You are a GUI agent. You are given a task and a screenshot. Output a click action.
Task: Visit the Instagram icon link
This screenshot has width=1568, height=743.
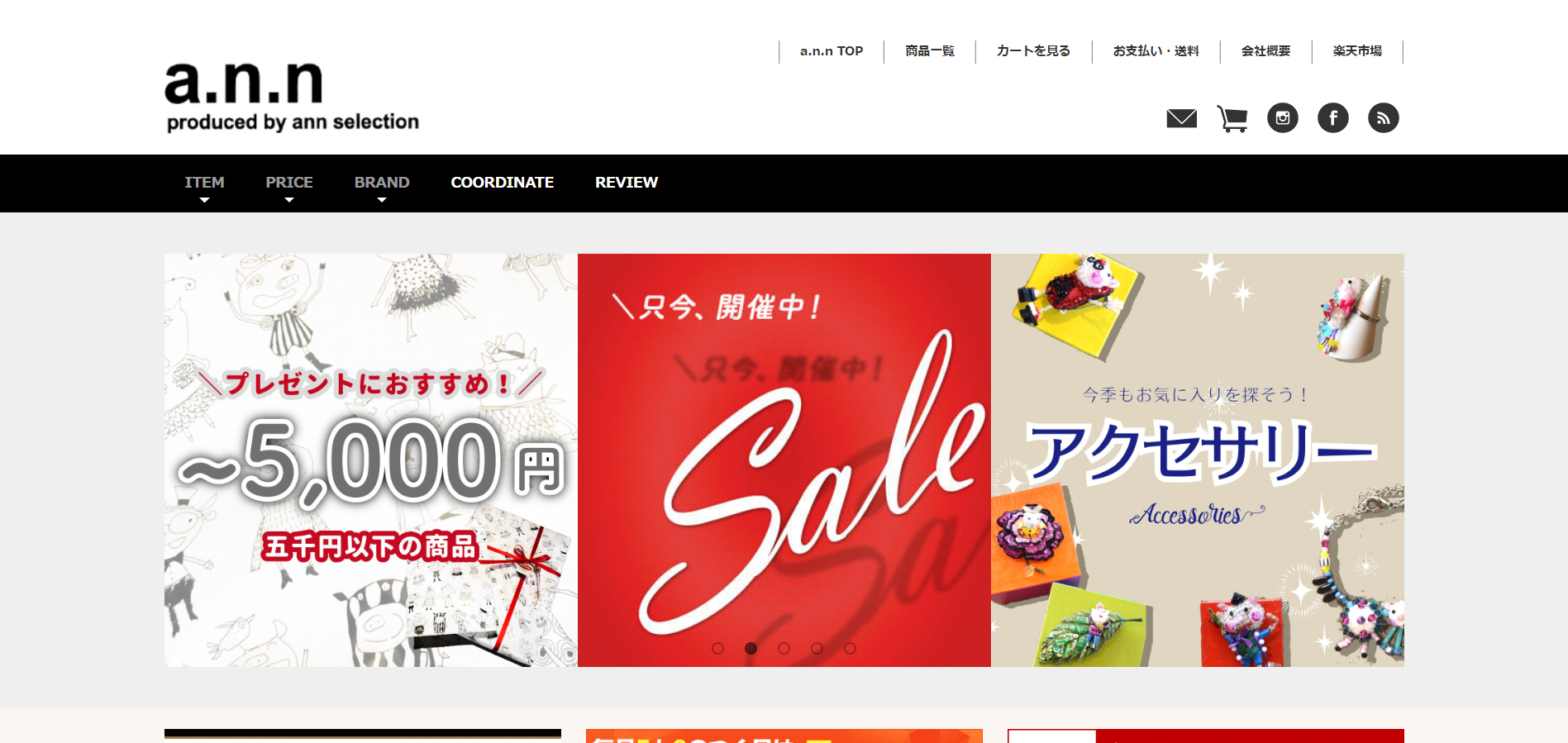[1282, 118]
